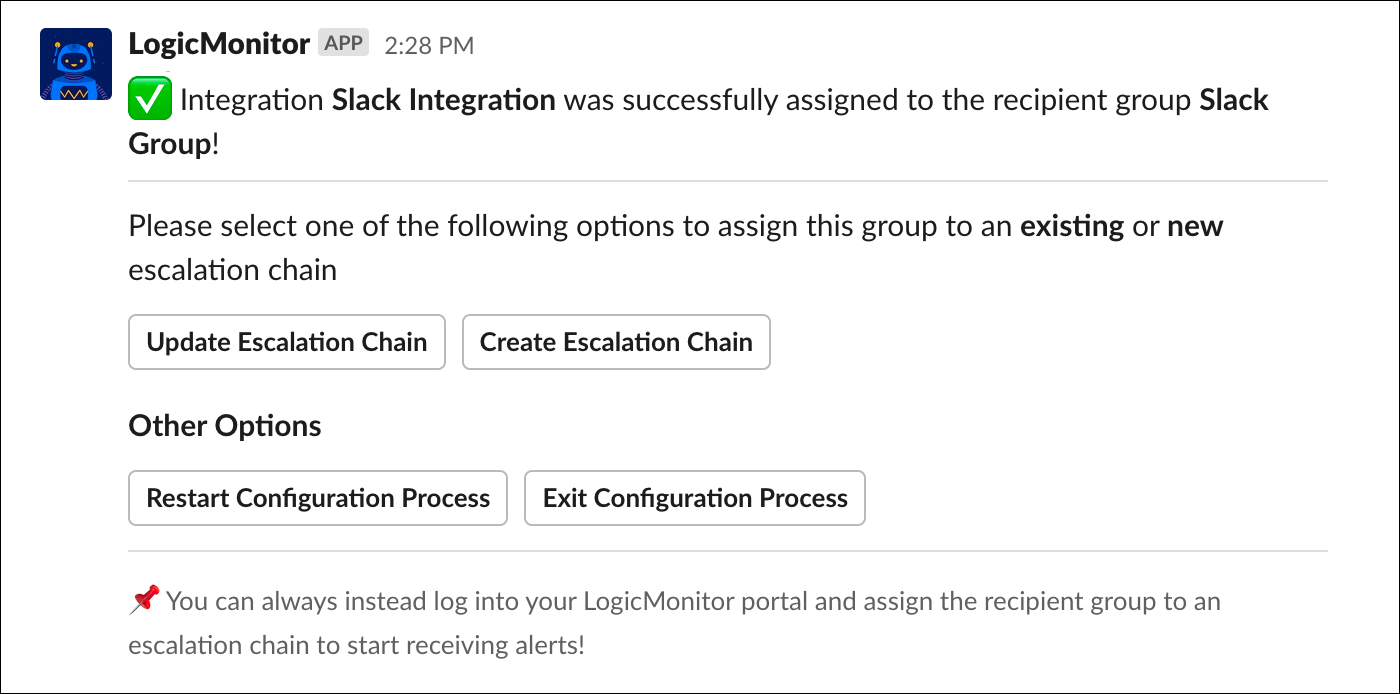Screen dimensions: 1400x694
Task: Select Restart Configuration Process
Action: click(x=318, y=498)
